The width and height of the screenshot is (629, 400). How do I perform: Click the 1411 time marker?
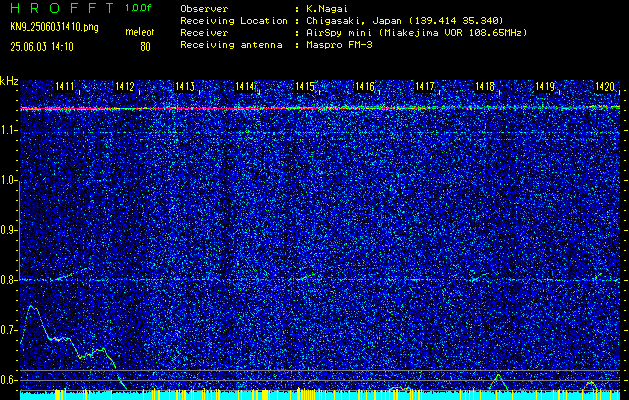[65, 86]
